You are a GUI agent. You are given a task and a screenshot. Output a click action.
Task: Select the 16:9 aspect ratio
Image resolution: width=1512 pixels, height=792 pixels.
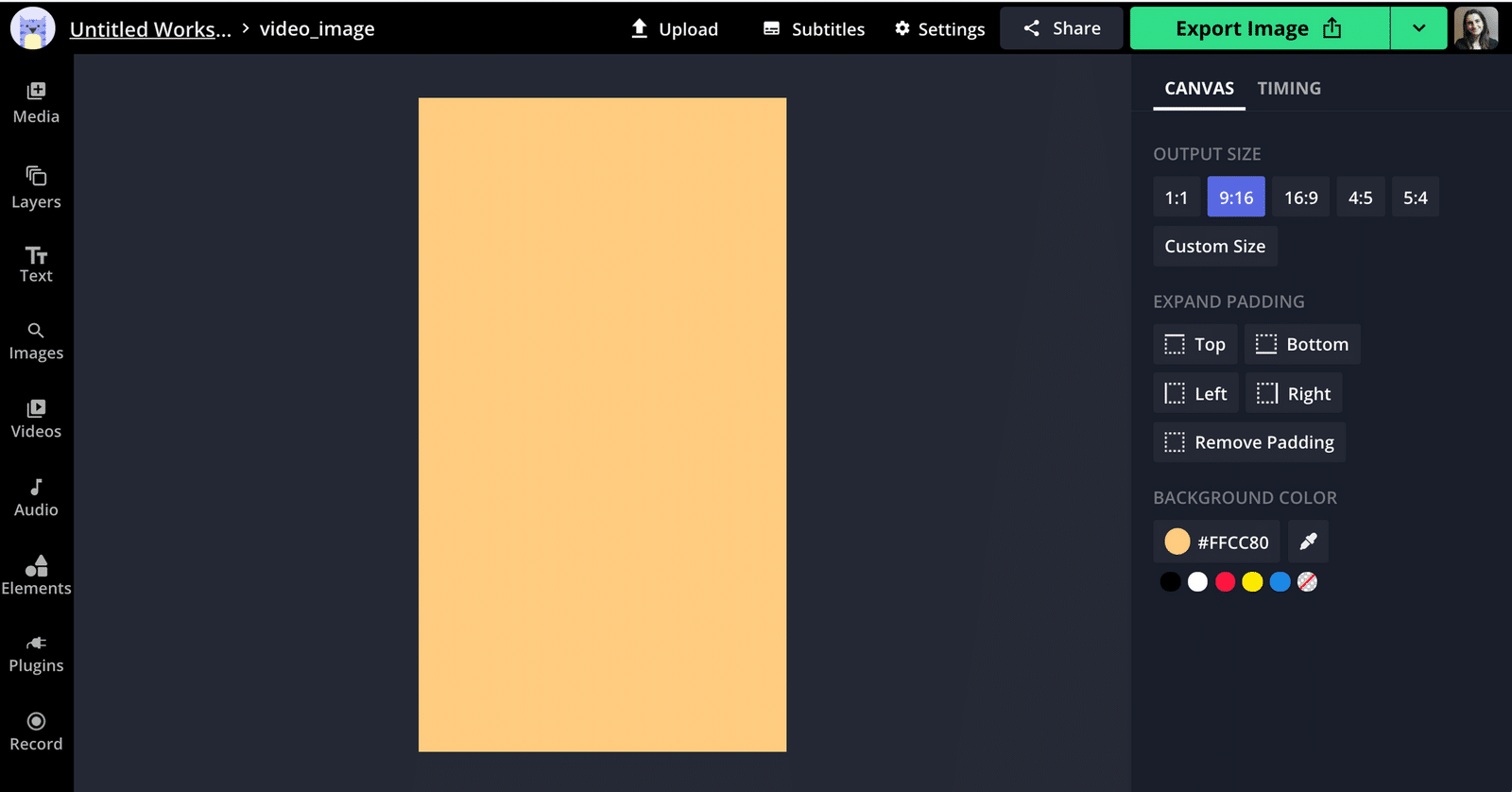pyautogui.click(x=1300, y=198)
